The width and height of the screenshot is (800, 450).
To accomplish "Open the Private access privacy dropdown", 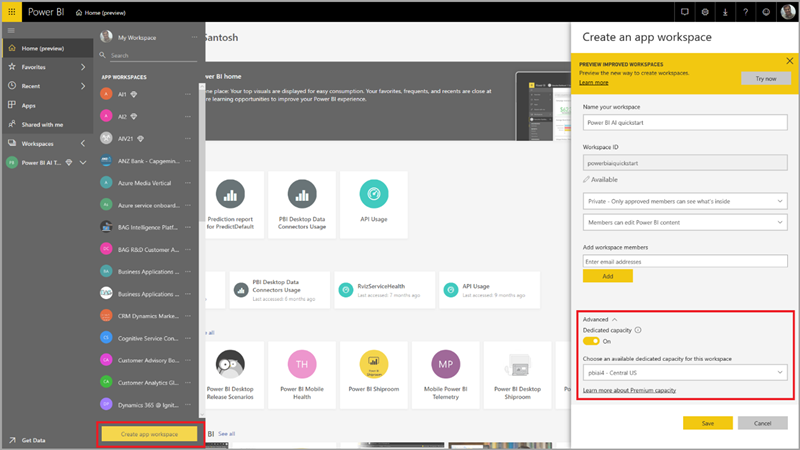I will [685, 200].
